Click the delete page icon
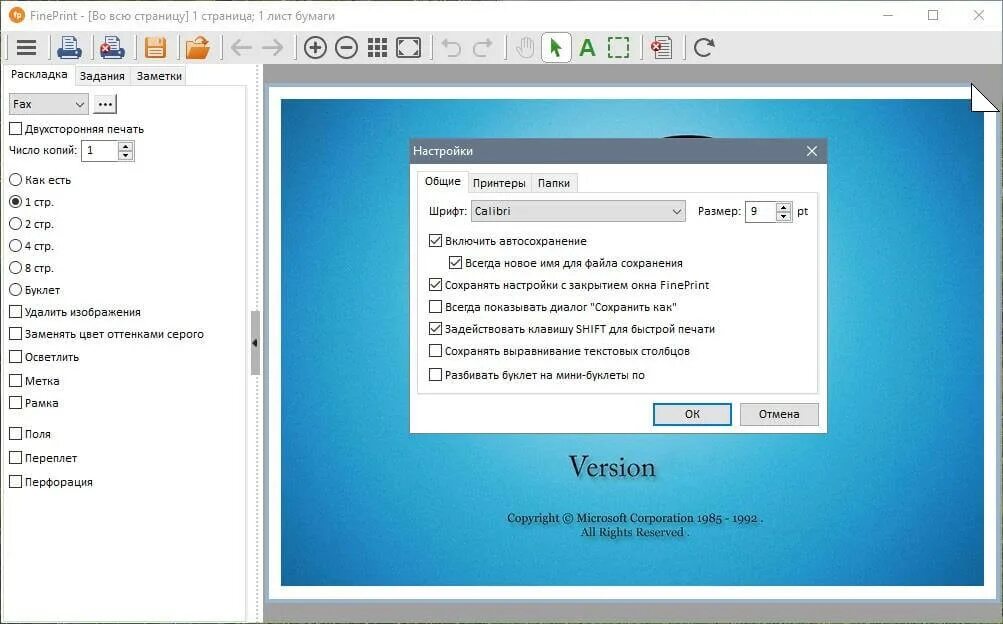 point(661,47)
